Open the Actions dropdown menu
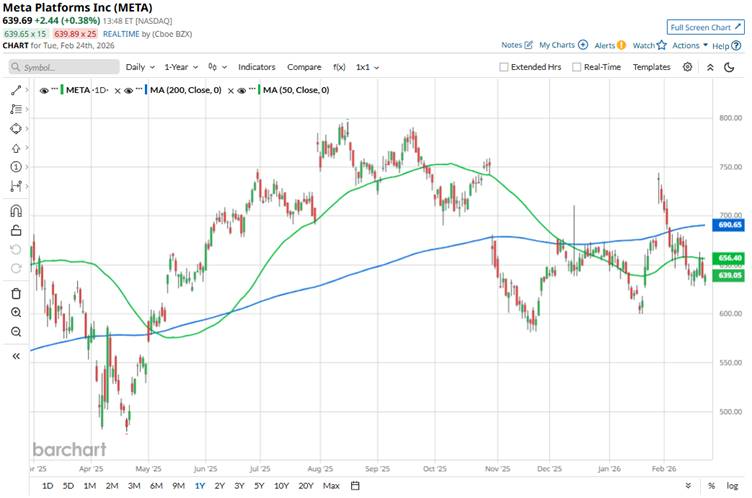 click(688, 45)
